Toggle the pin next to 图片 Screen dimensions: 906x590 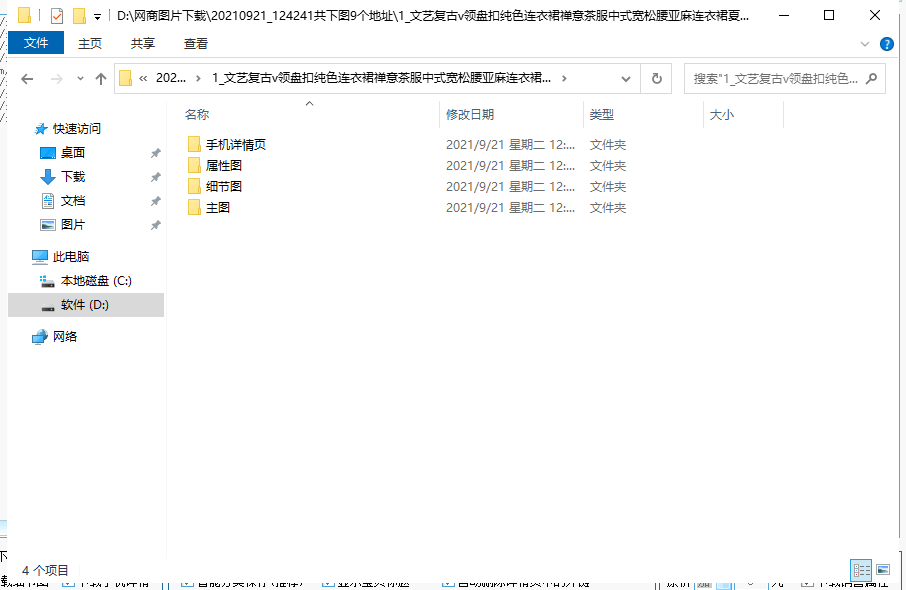(x=157, y=224)
